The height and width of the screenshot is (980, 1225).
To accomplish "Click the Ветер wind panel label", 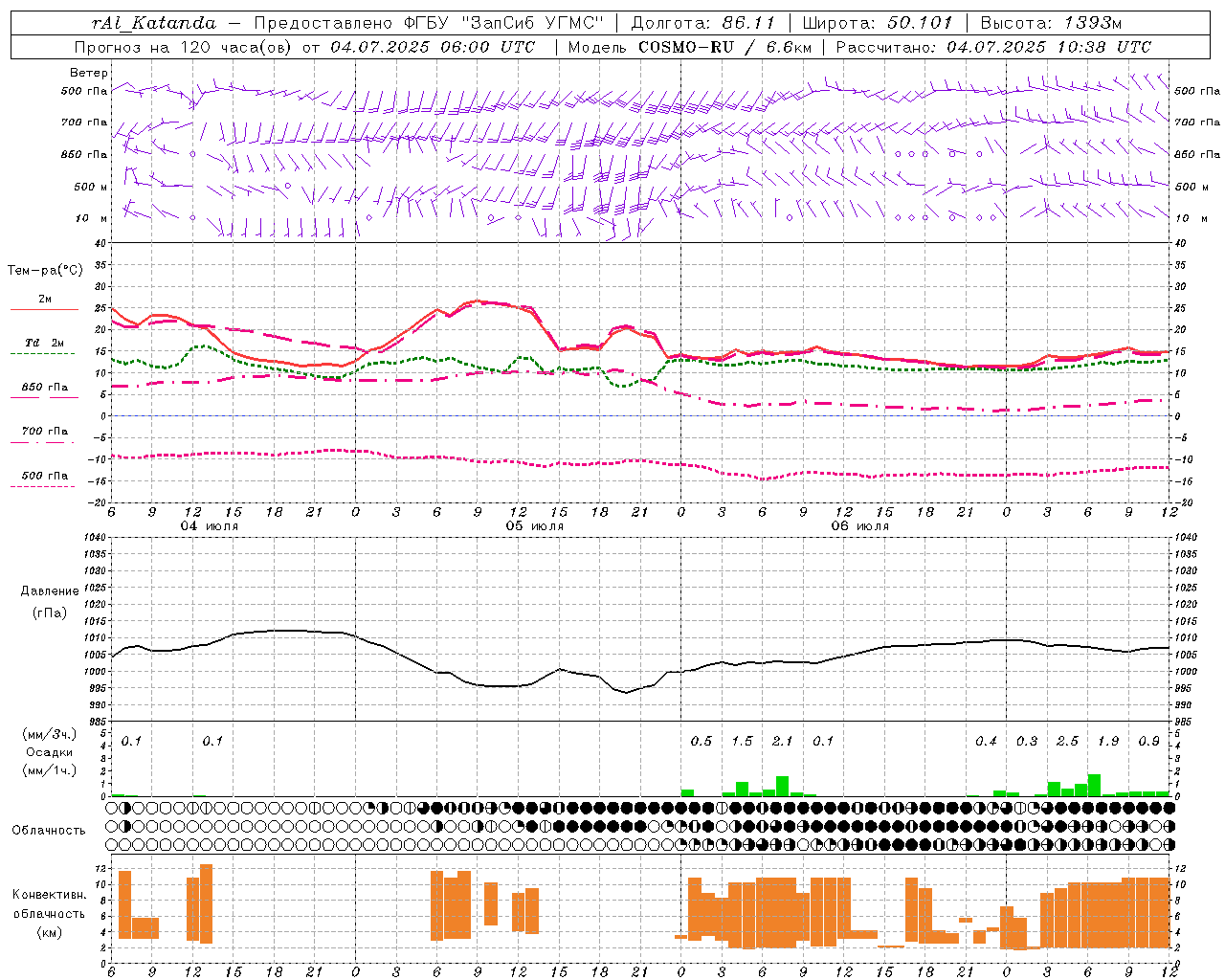I will (89, 73).
